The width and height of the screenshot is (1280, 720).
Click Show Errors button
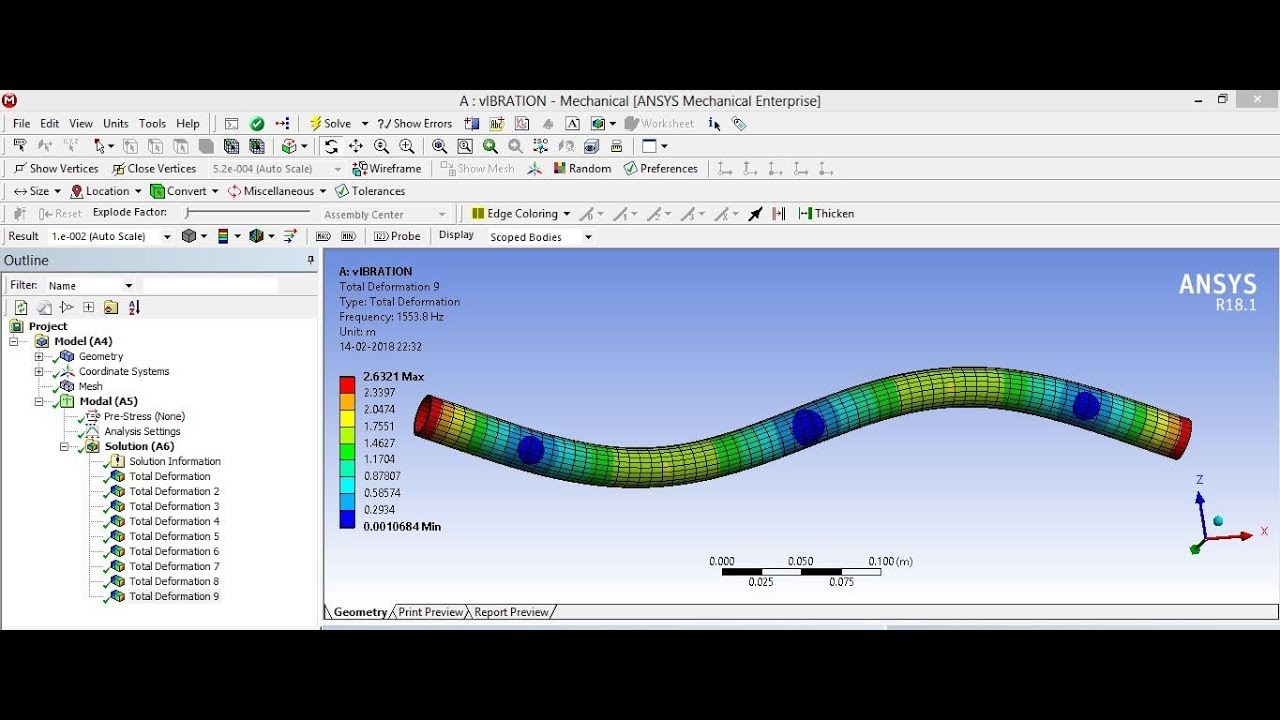click(415, 124)
